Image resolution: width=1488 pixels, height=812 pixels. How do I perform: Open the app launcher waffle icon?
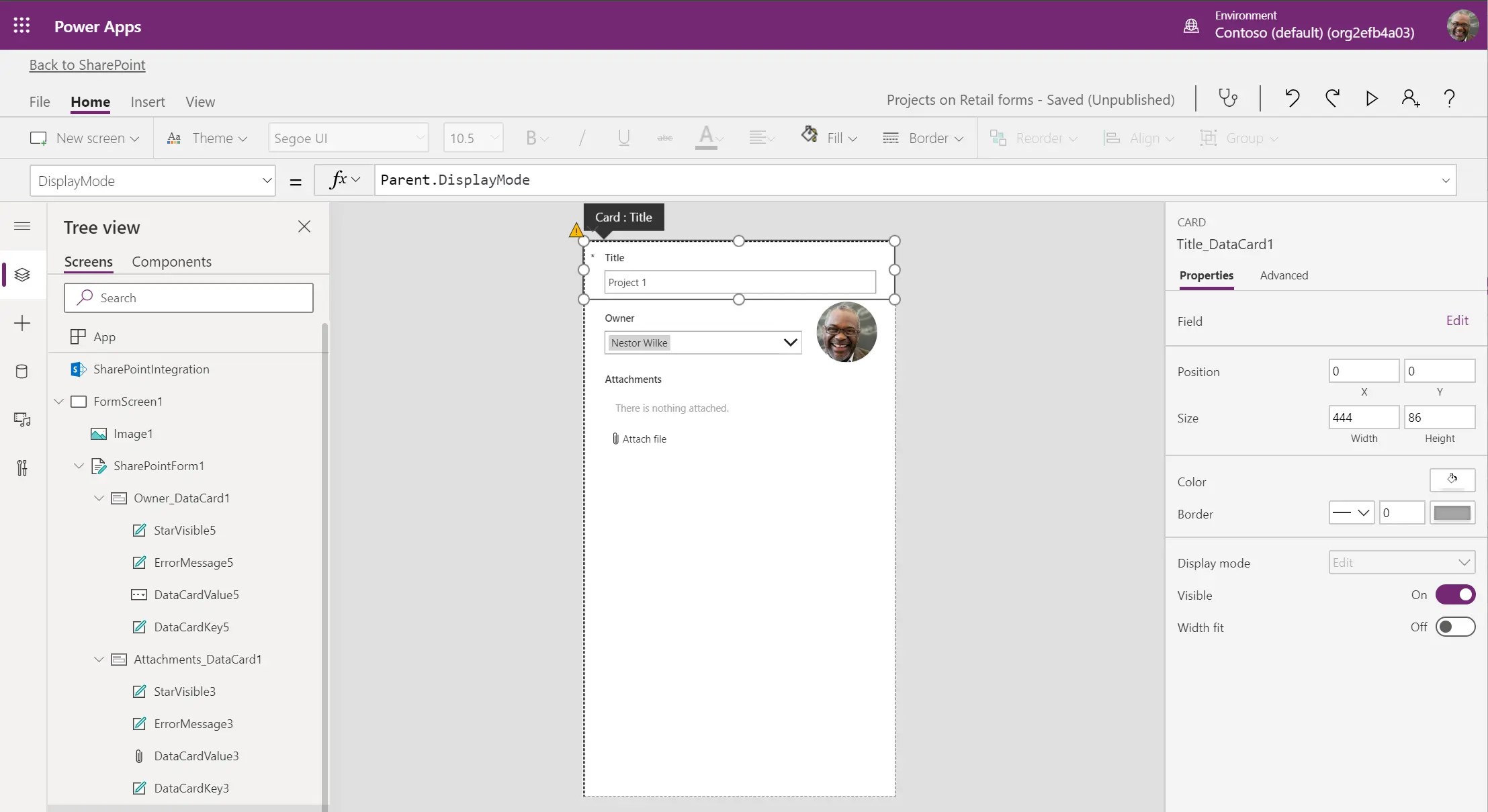coord(21,26)
